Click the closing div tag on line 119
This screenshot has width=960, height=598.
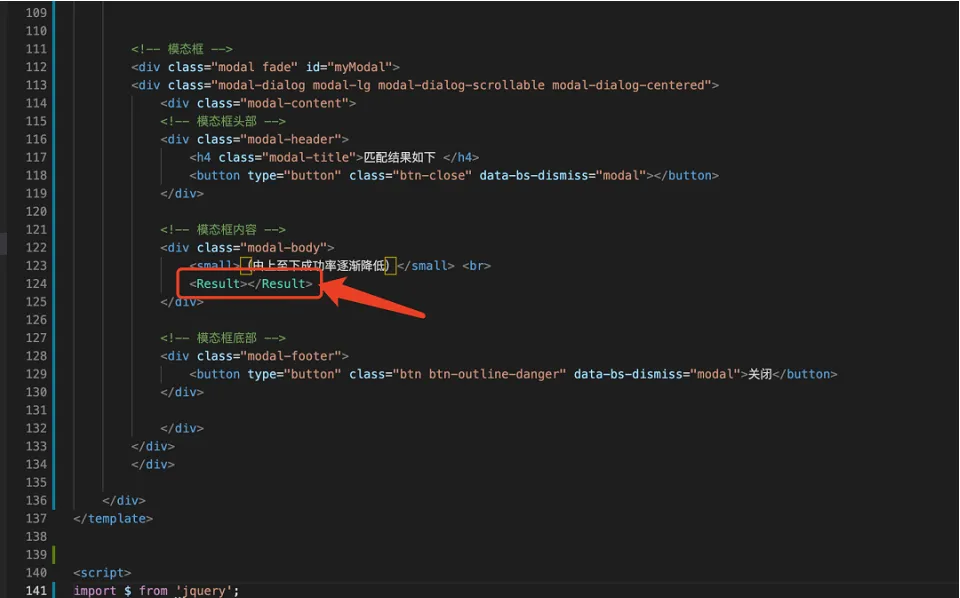click(182, 193)
